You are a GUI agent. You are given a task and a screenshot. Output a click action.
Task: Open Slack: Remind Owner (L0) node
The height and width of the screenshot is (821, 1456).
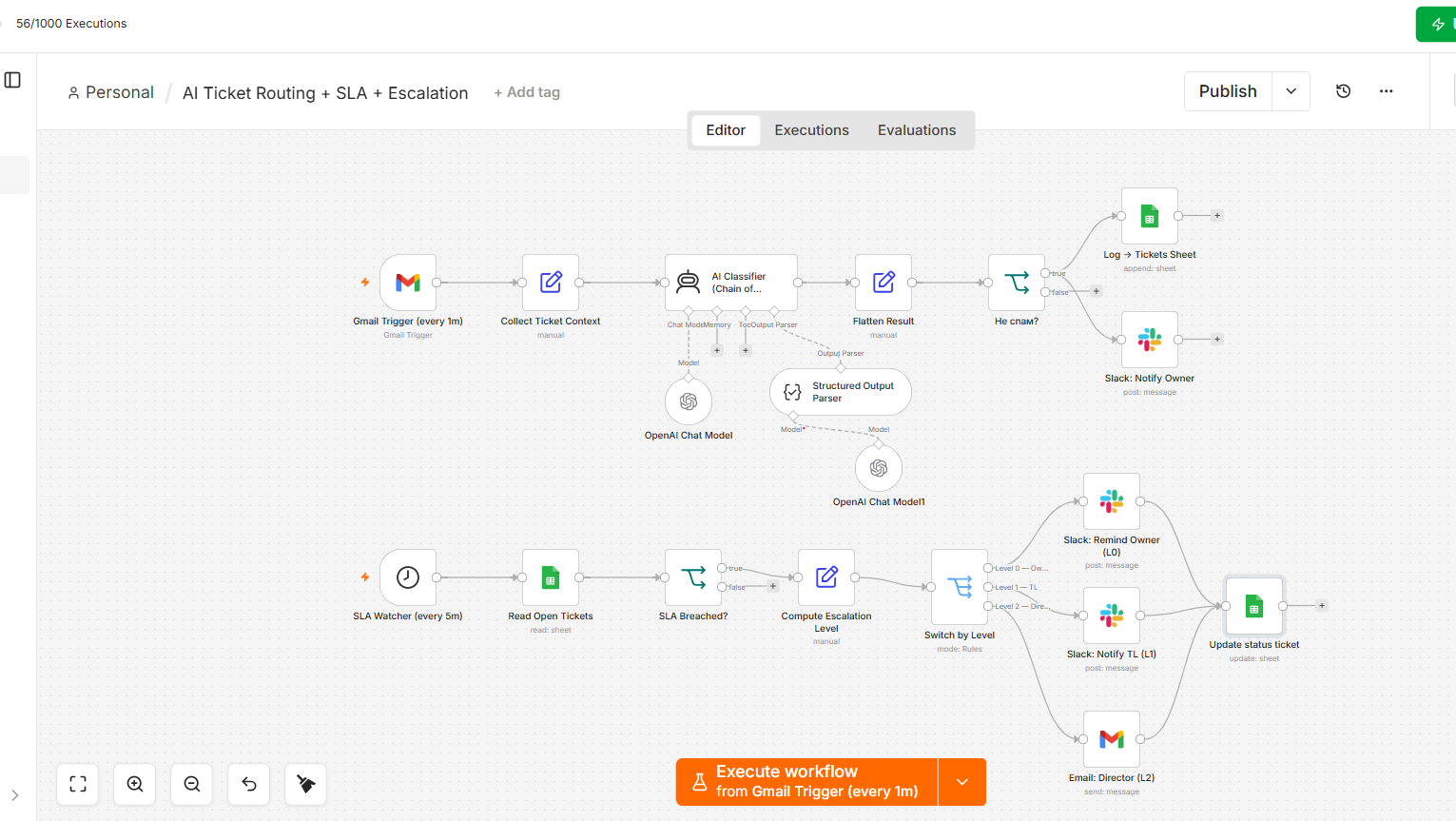coord(1112,501)
